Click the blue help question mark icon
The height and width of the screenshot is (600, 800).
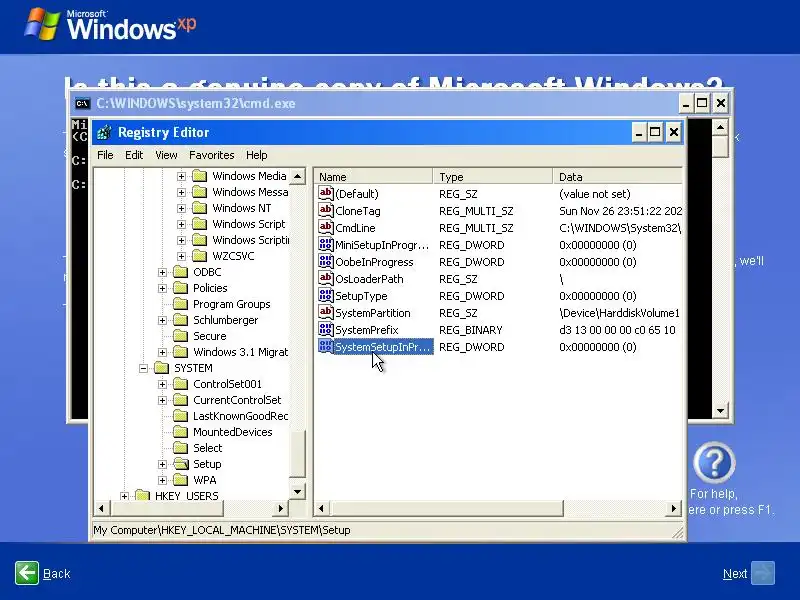pos(714,463)
